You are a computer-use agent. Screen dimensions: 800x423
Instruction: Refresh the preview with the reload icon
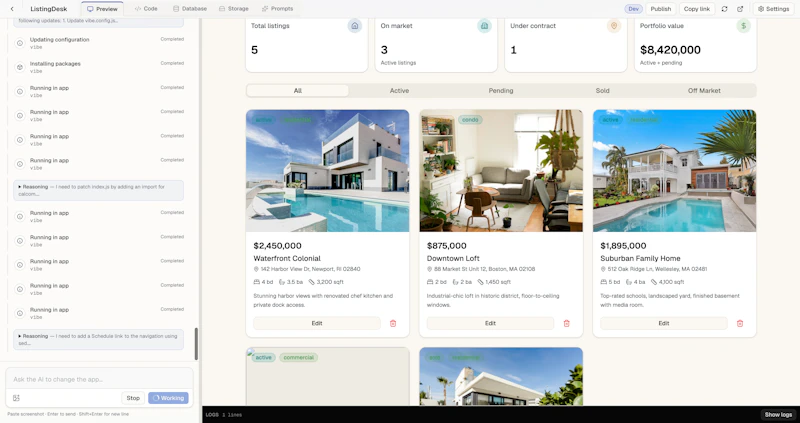(724, 9)
